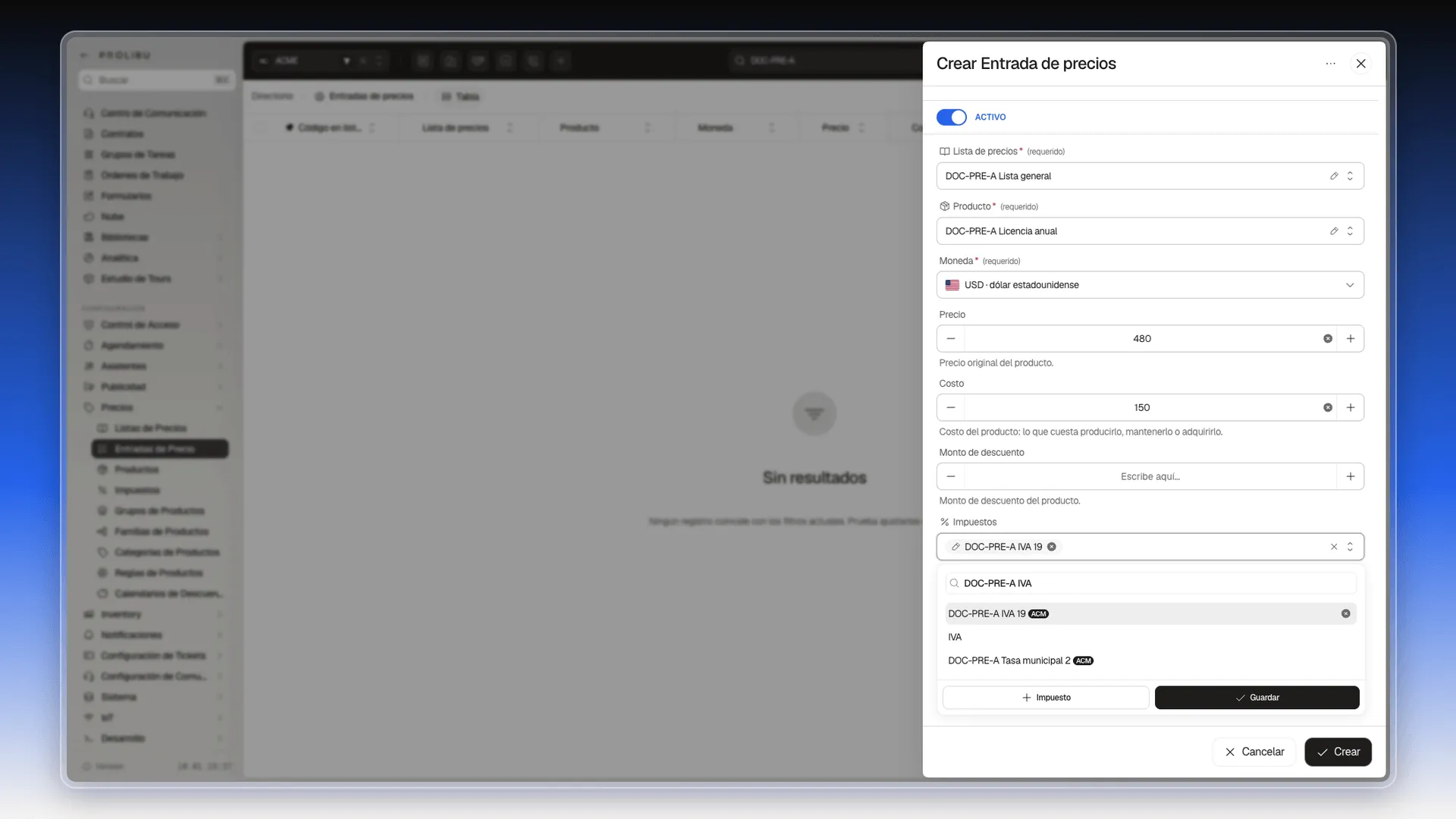Toggle the table header select-all checkbox
1456x819 pixels.
pos(261,127)
